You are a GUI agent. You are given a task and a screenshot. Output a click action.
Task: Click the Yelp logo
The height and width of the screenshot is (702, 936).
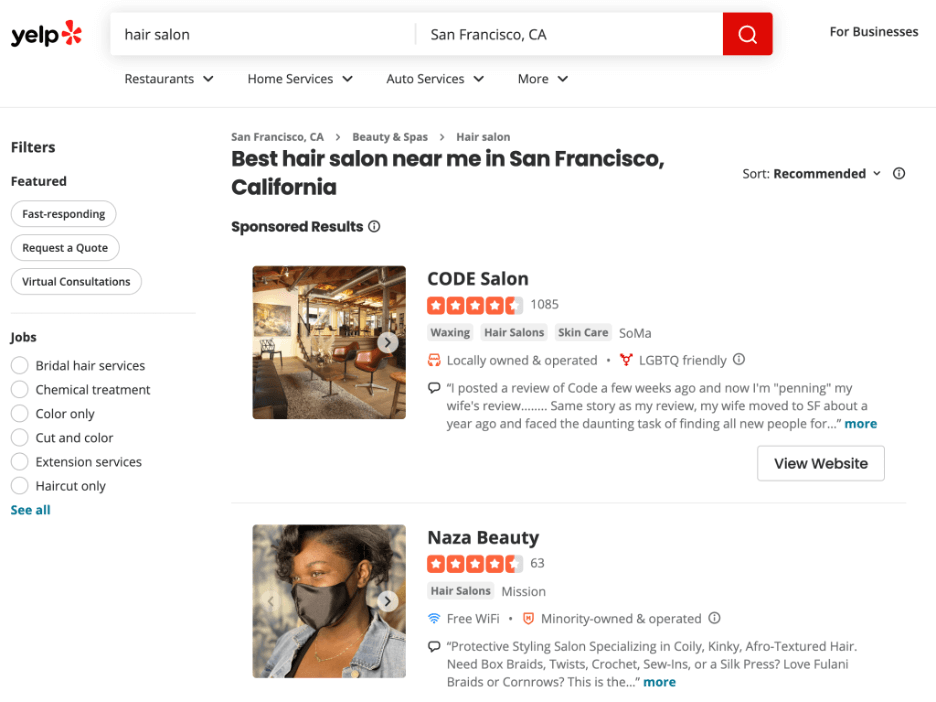point(47,33)
